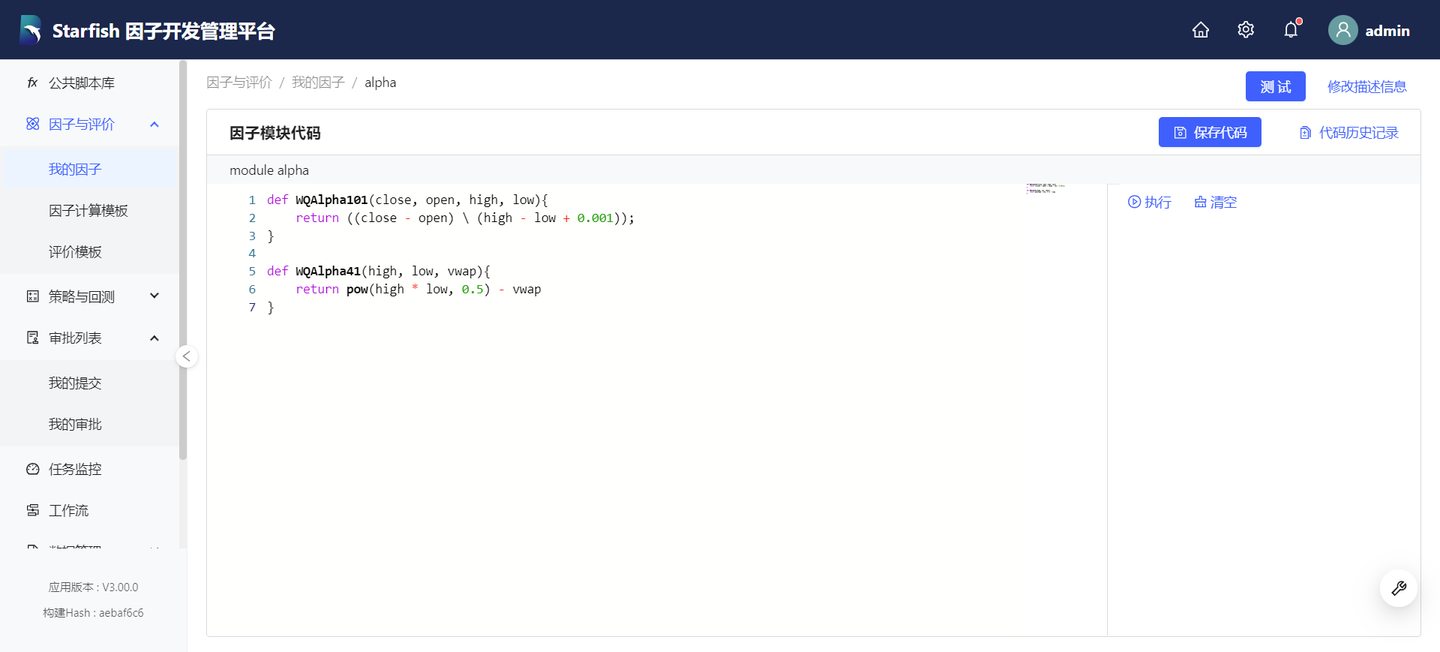Go to 因子与评价 breadcrumb
Screen dimensions: 1440x652
tap(239, 82)
